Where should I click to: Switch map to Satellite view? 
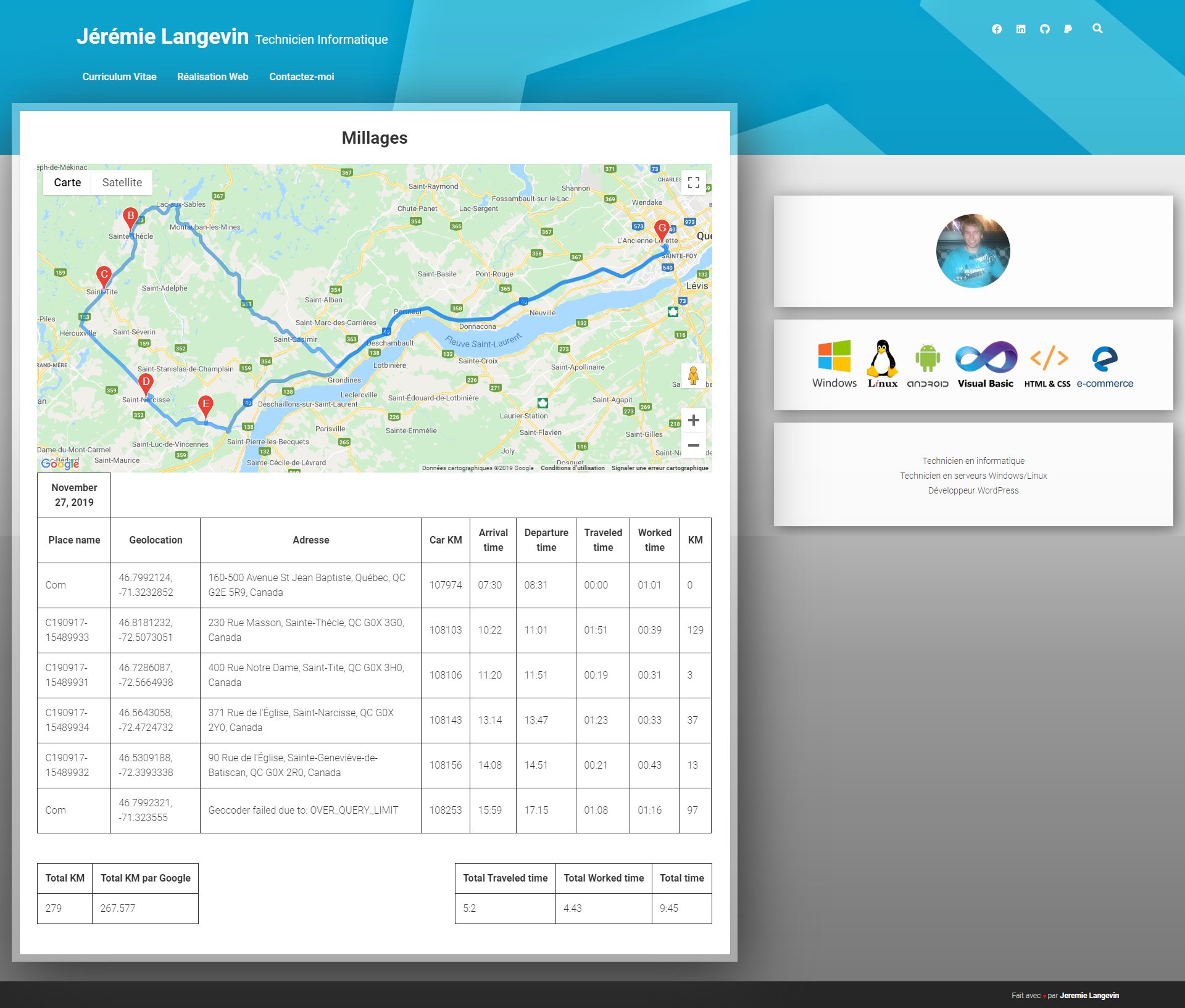(x=122, y=183)
